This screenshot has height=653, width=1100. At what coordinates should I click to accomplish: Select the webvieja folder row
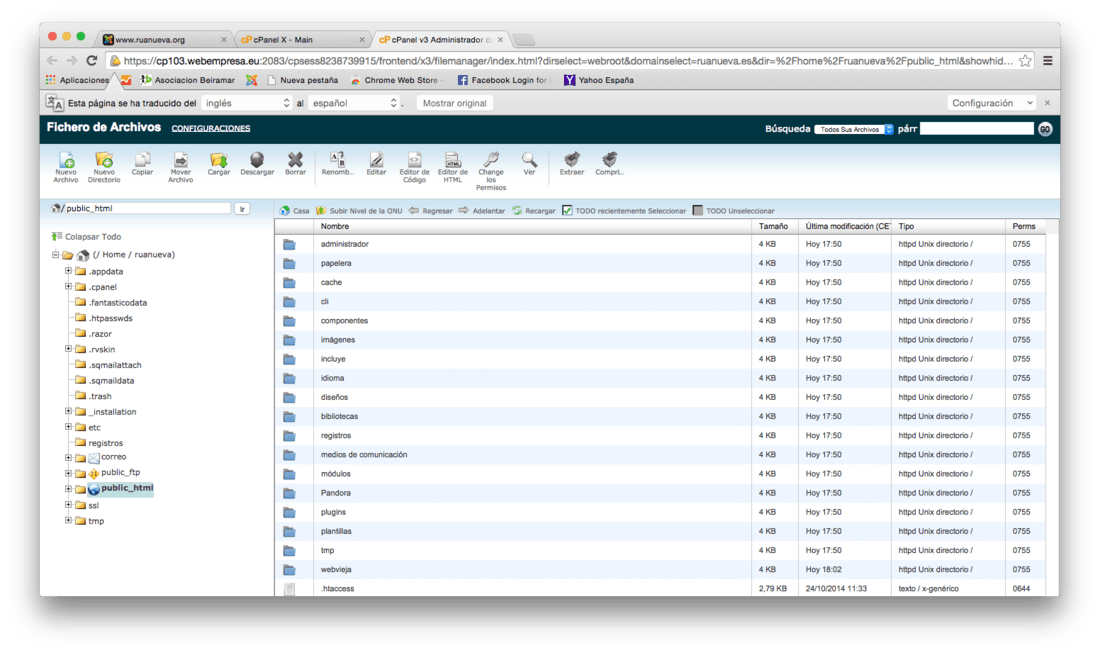click(659, 570)
